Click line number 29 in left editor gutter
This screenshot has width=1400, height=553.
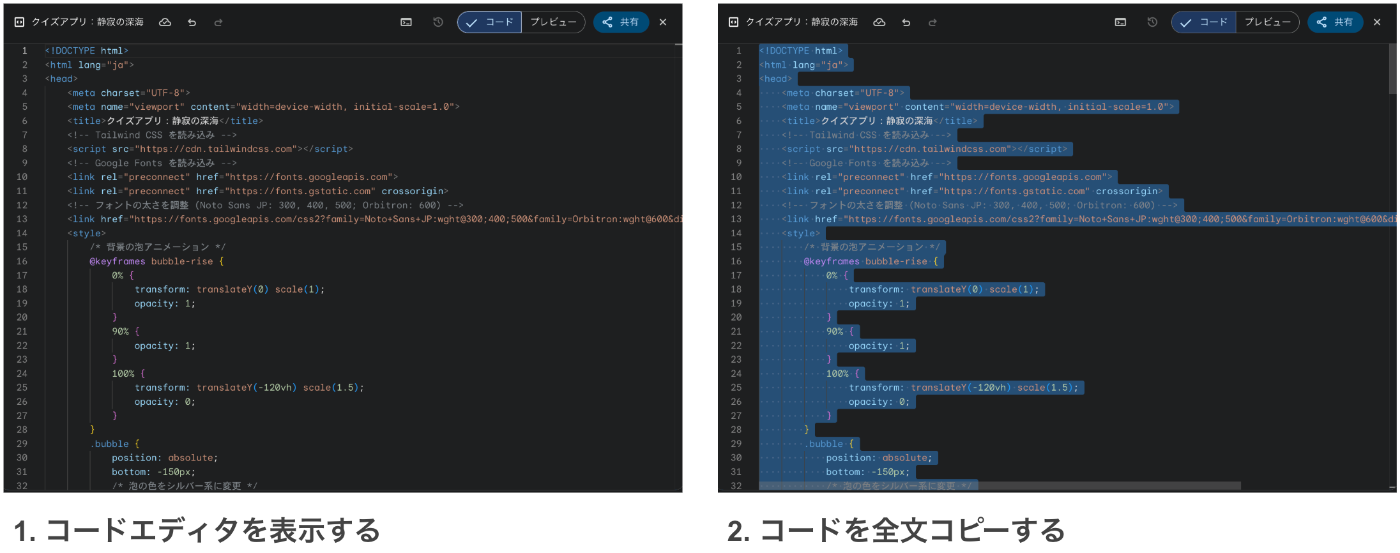tap(22, 443)
